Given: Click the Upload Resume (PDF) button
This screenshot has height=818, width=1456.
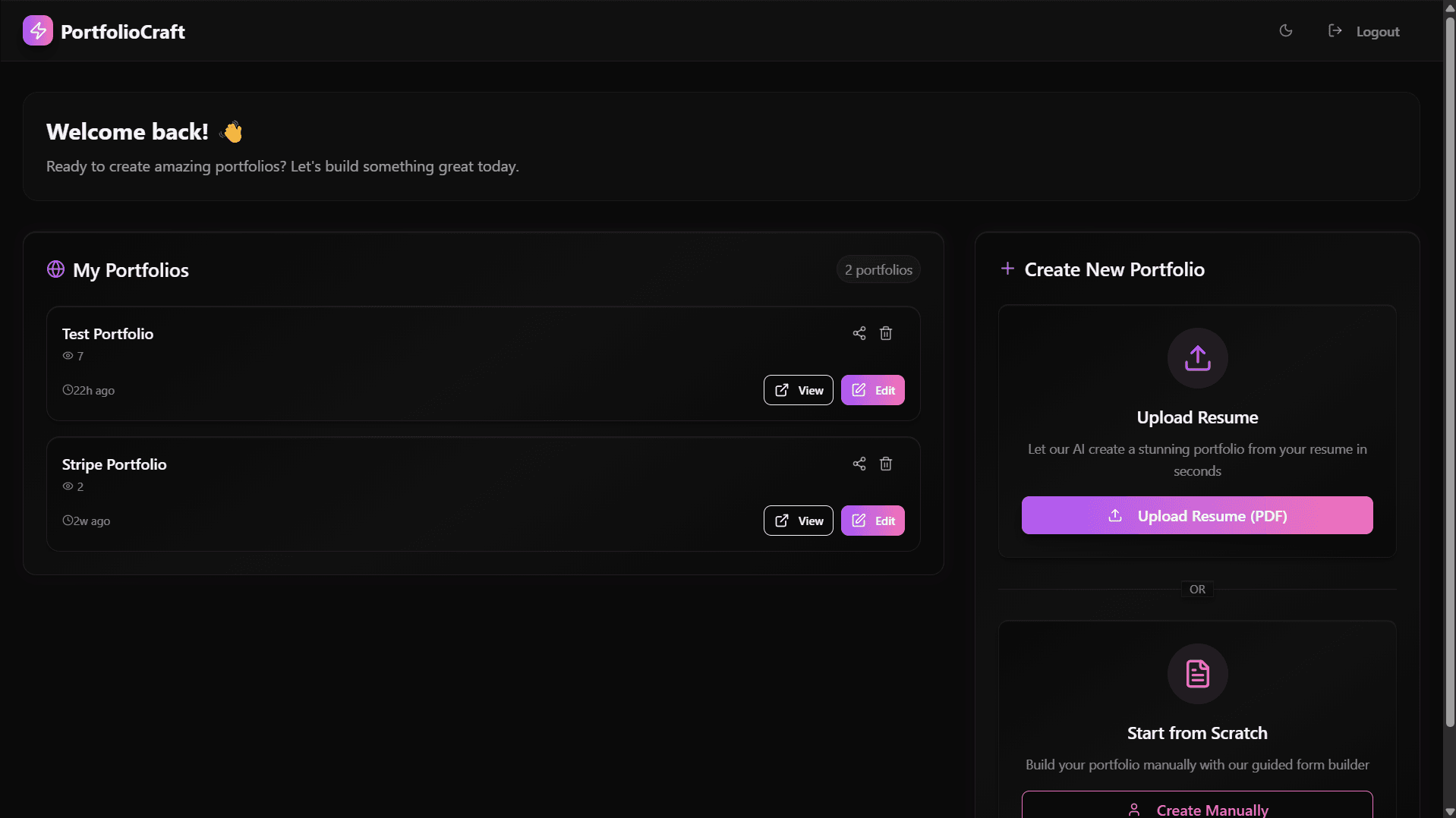Looking at the screenshot, I should [1196, 515].
